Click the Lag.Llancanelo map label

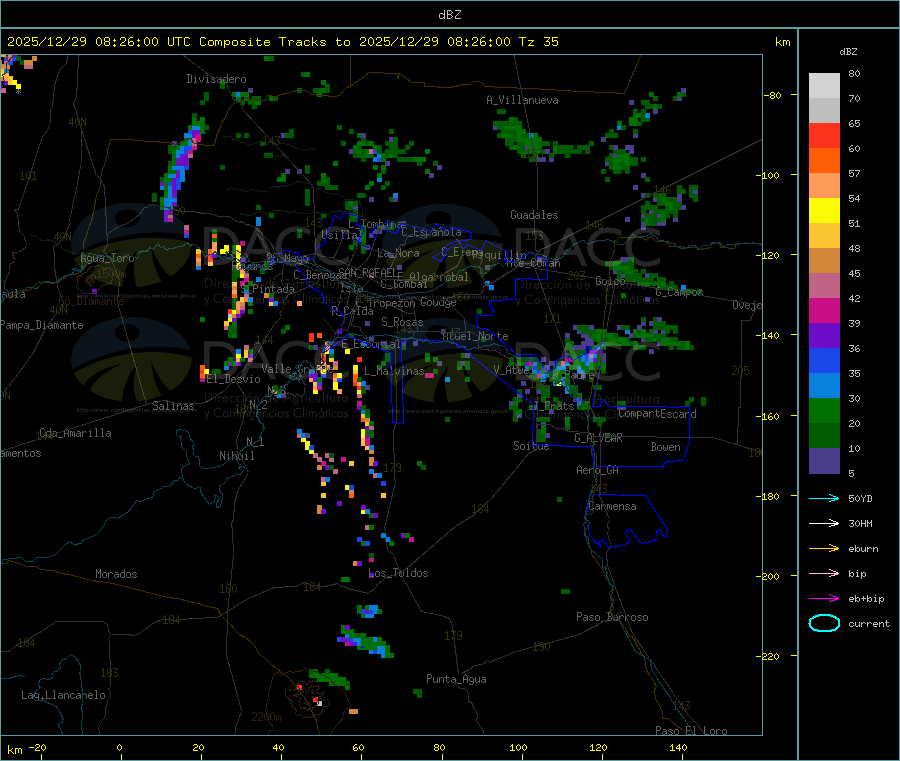tap(63, 695)
